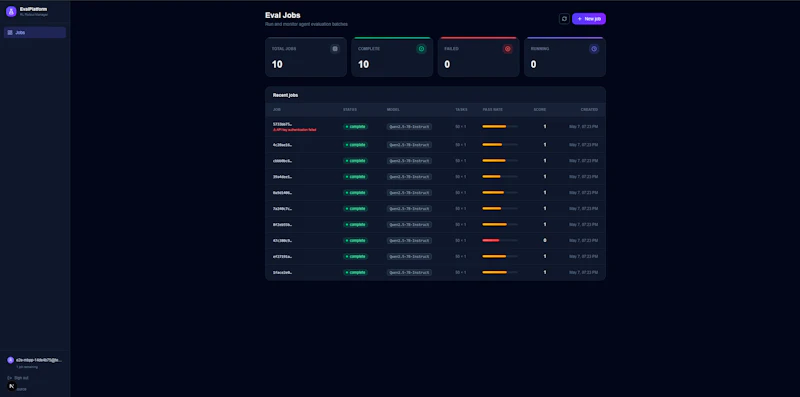Open the job row starting bfac
The width and height of the screenshot is (800, 397).
435,272
